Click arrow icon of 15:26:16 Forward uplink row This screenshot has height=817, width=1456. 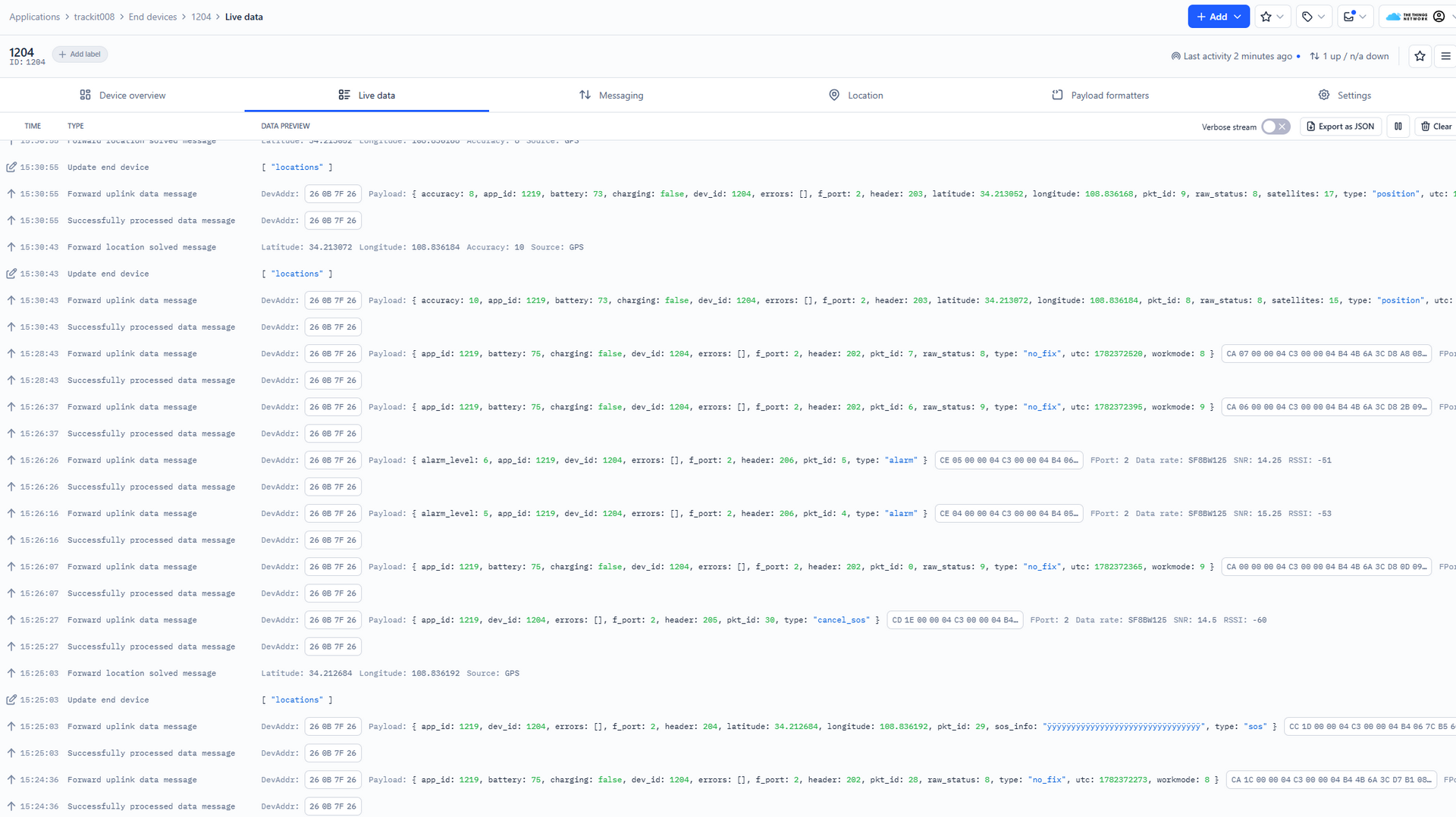click(x=11, y=513)
